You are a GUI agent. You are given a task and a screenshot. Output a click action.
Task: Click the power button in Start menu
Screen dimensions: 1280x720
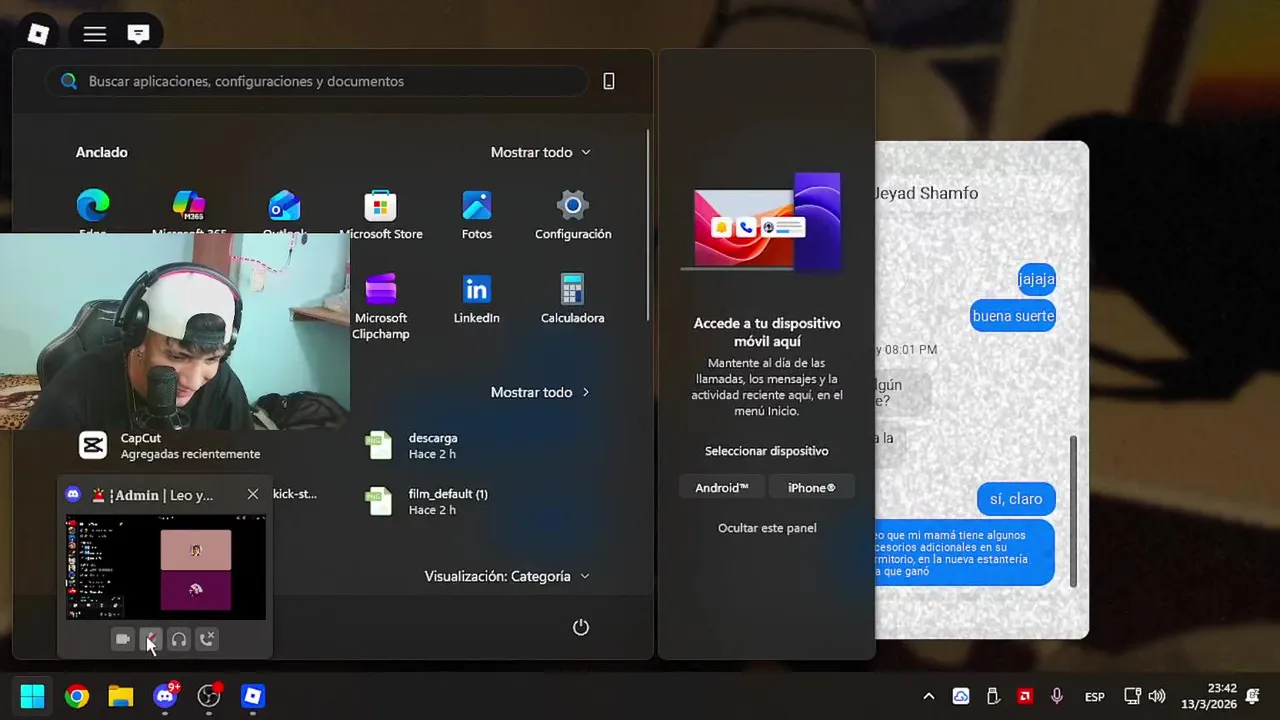point(581,627)
